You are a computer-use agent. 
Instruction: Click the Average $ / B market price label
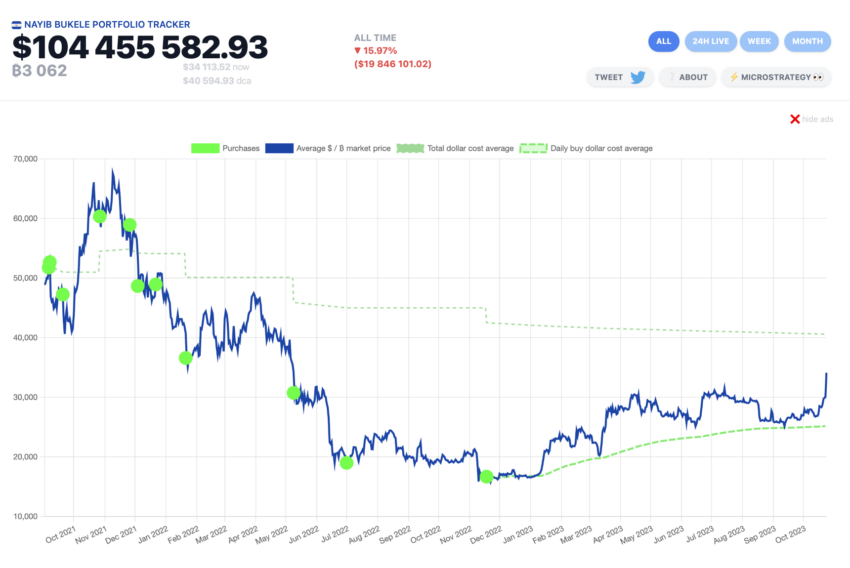pos(343,148)
